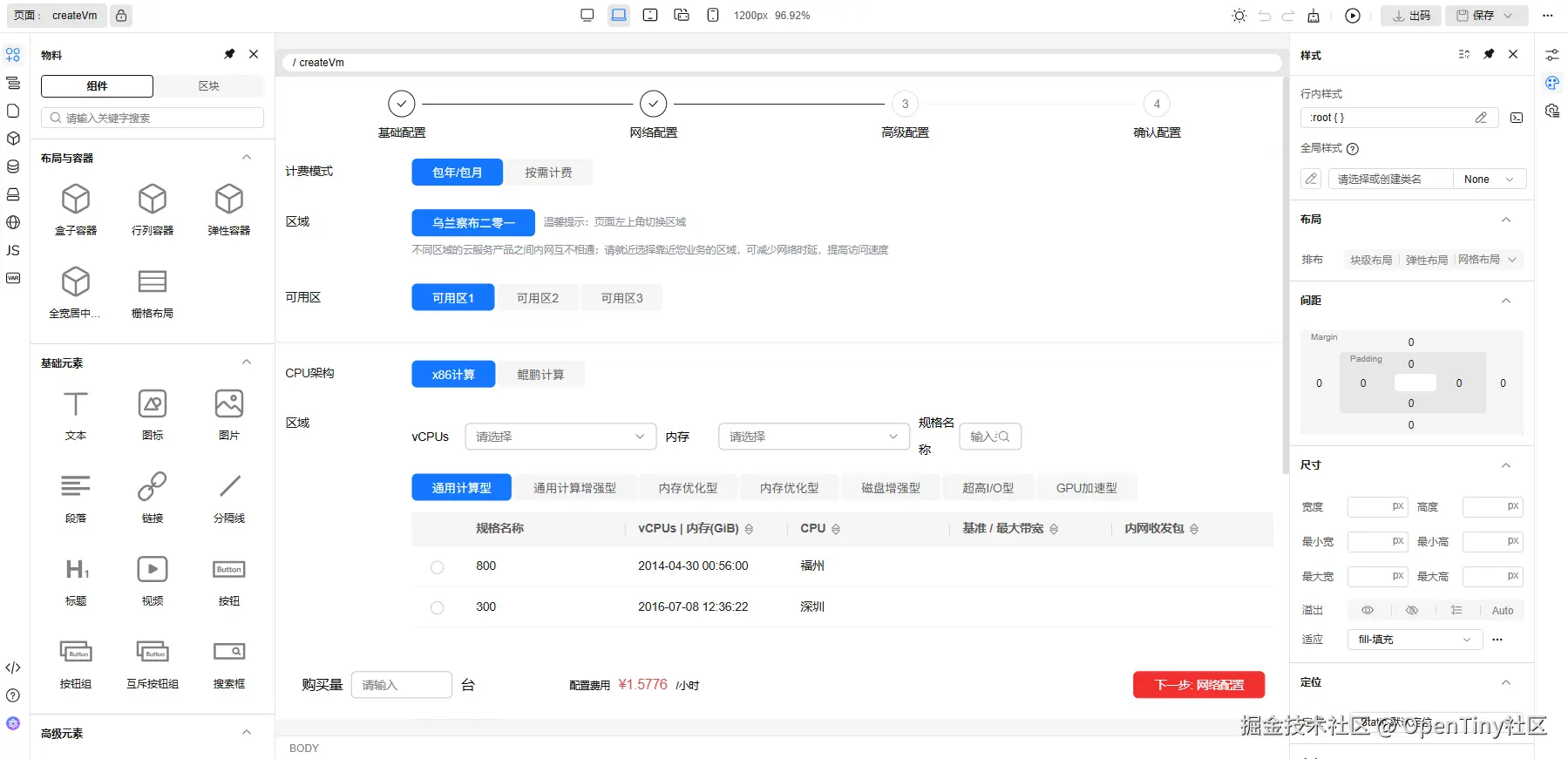Open the help question mark icon

pos(13,695)
